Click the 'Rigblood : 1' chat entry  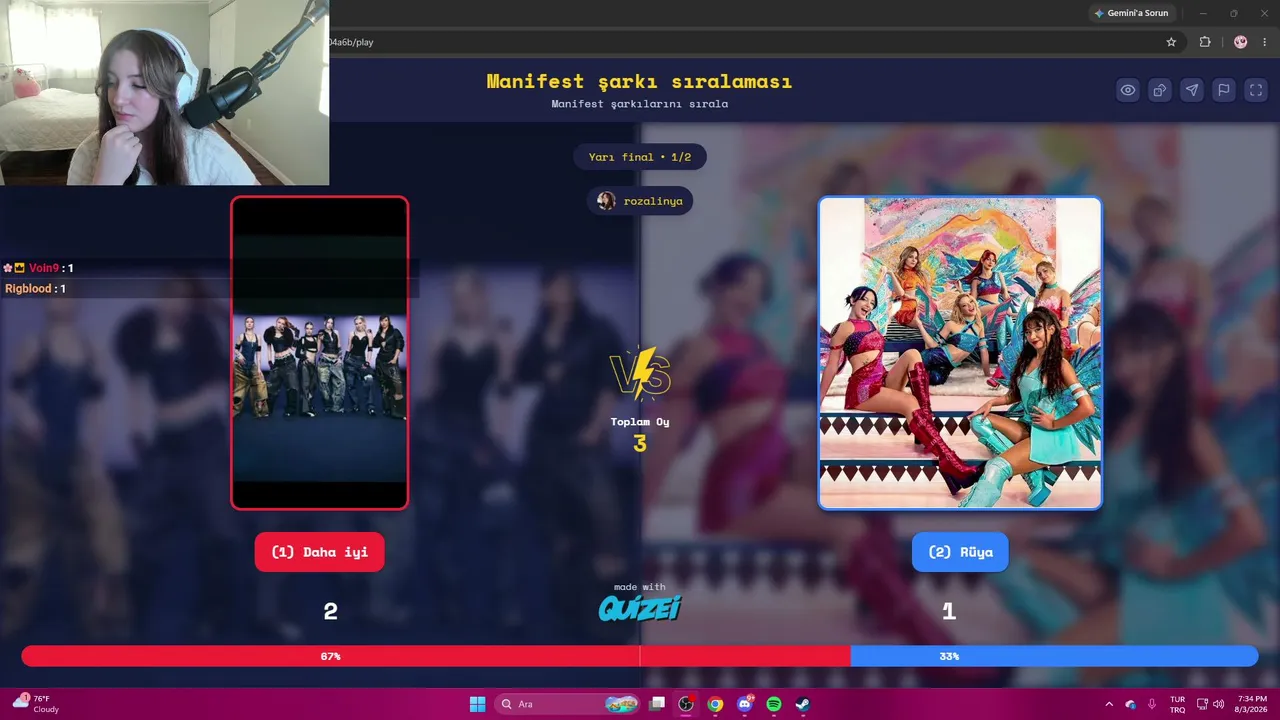pyautogui.click(x=36, y=289)
